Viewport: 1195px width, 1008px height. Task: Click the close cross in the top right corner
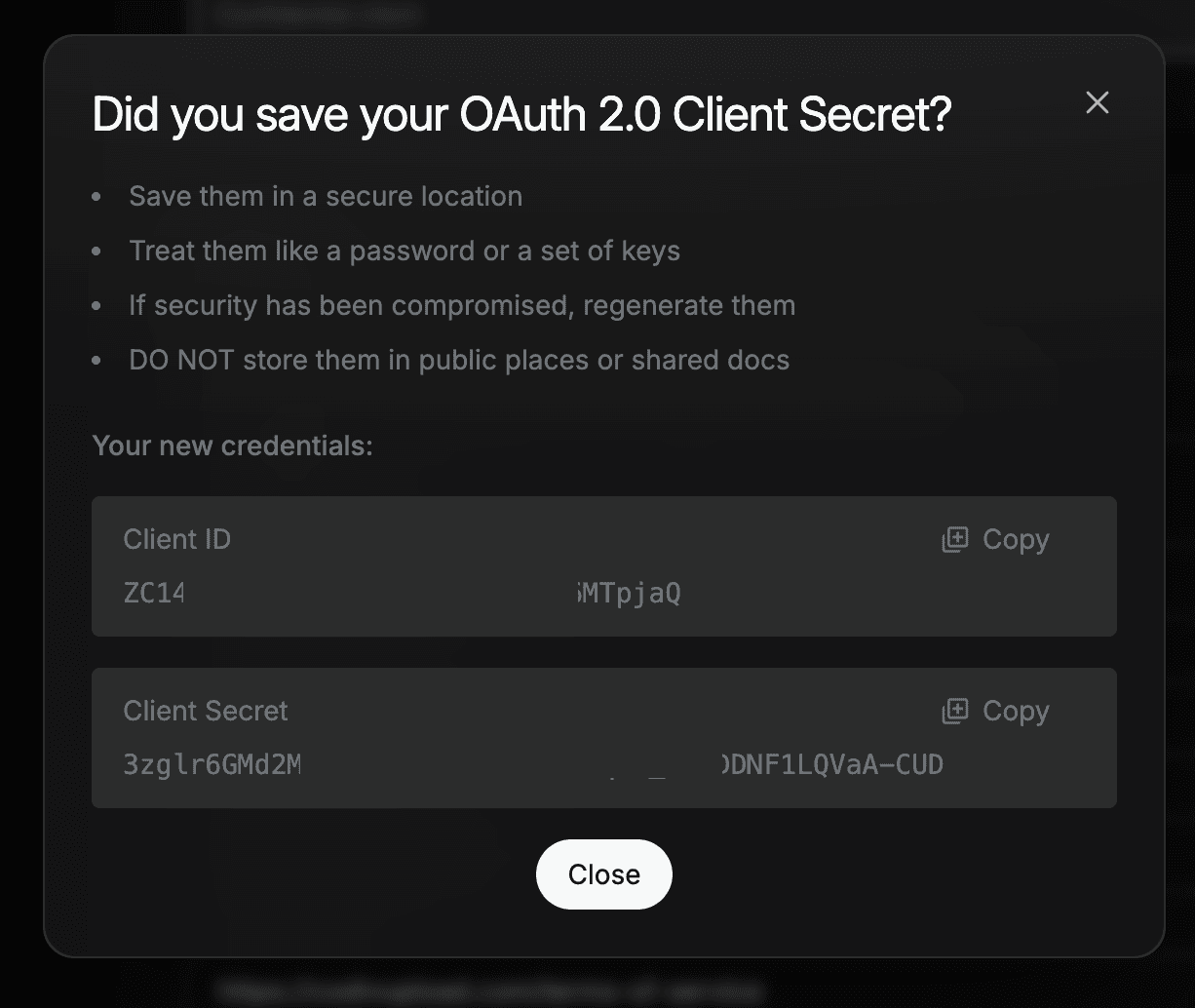(1097, 102)
